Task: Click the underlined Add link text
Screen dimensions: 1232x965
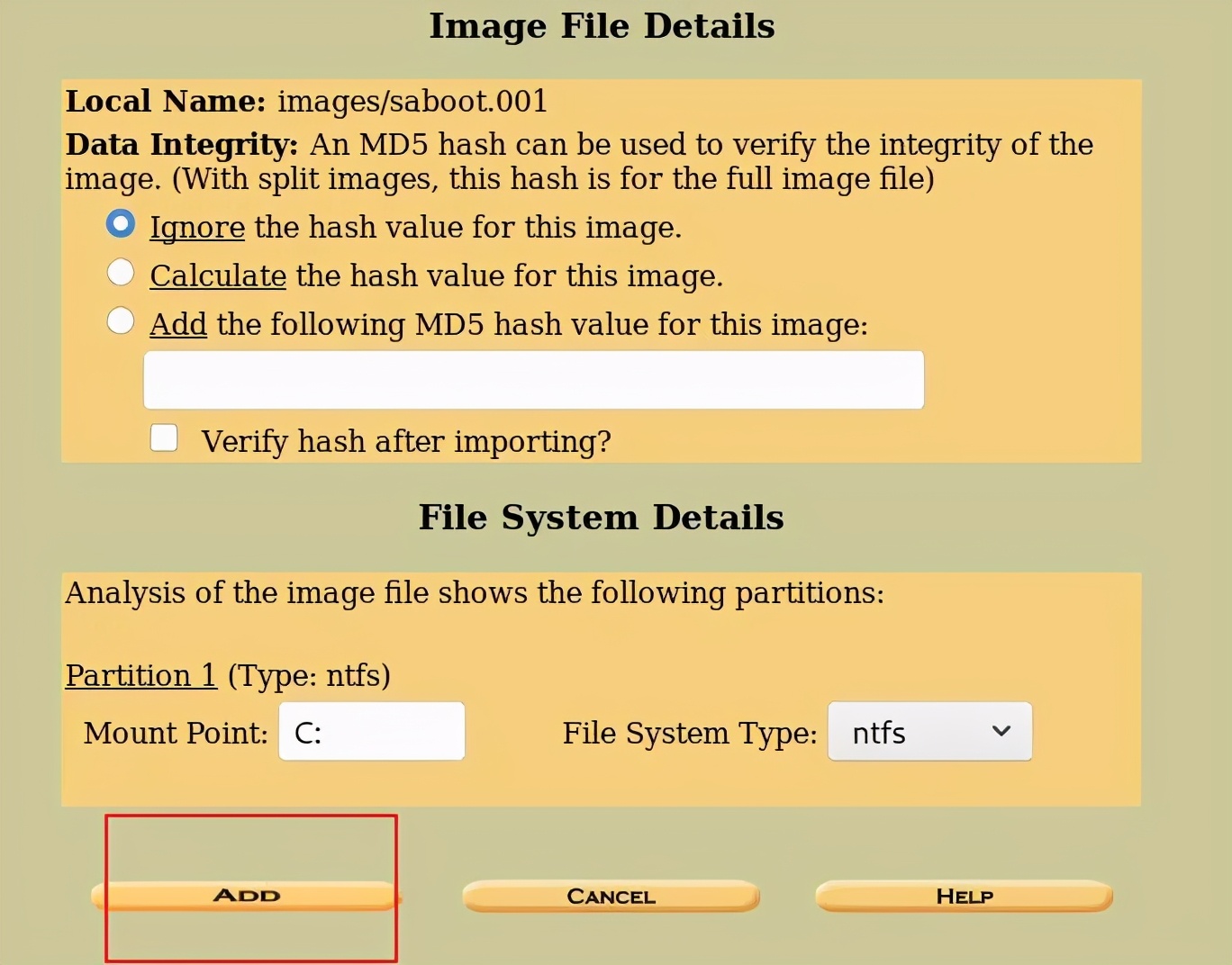Action: click(178, 325)
